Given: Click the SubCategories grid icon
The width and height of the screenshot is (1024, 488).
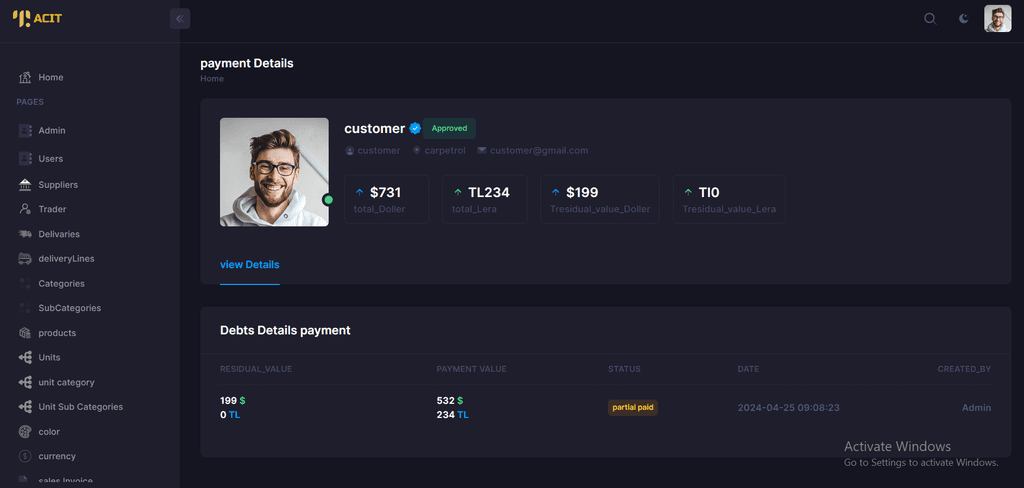Looking at the screenshot, I should (x=25, y=308).
